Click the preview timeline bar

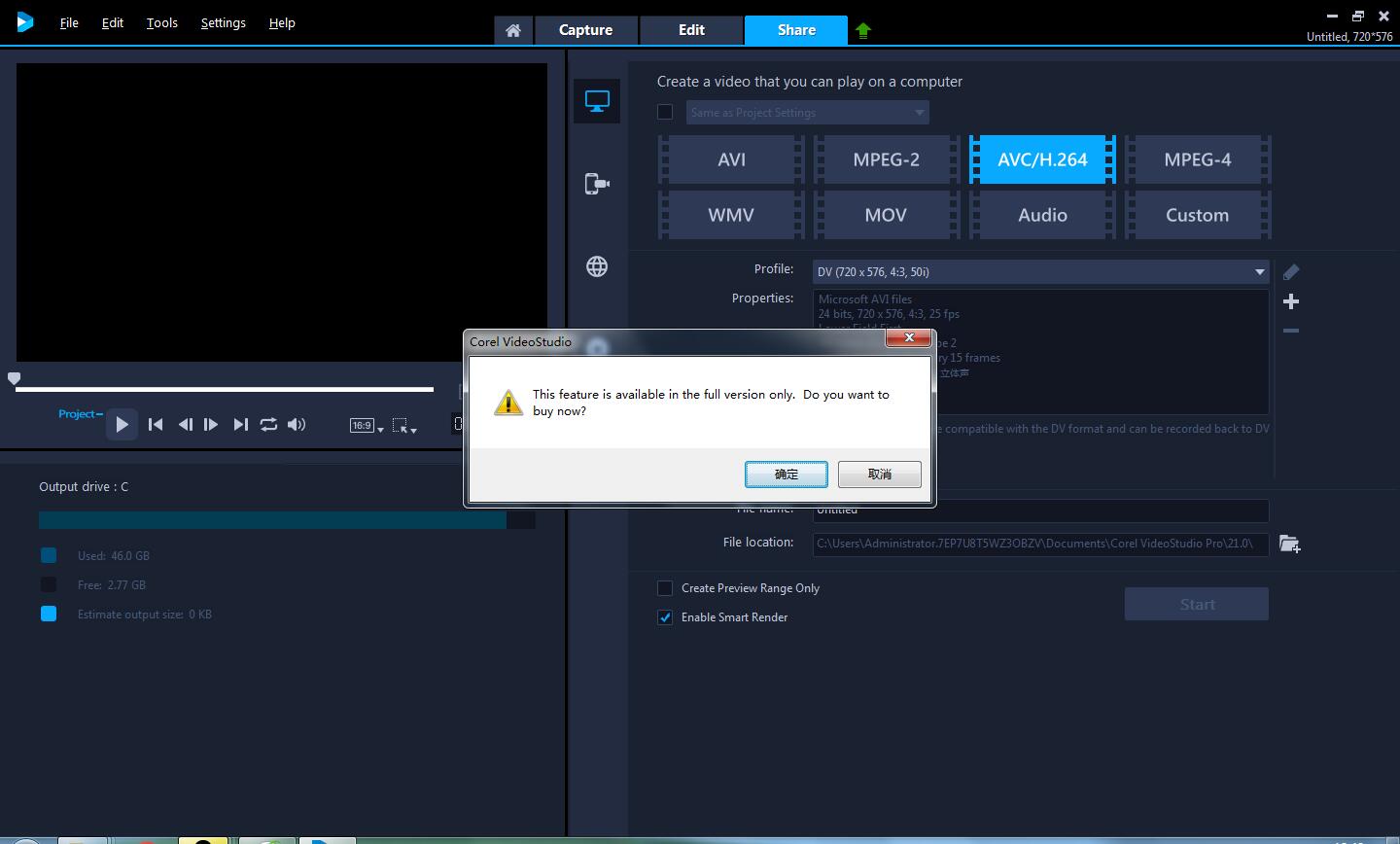coord(225,389)
